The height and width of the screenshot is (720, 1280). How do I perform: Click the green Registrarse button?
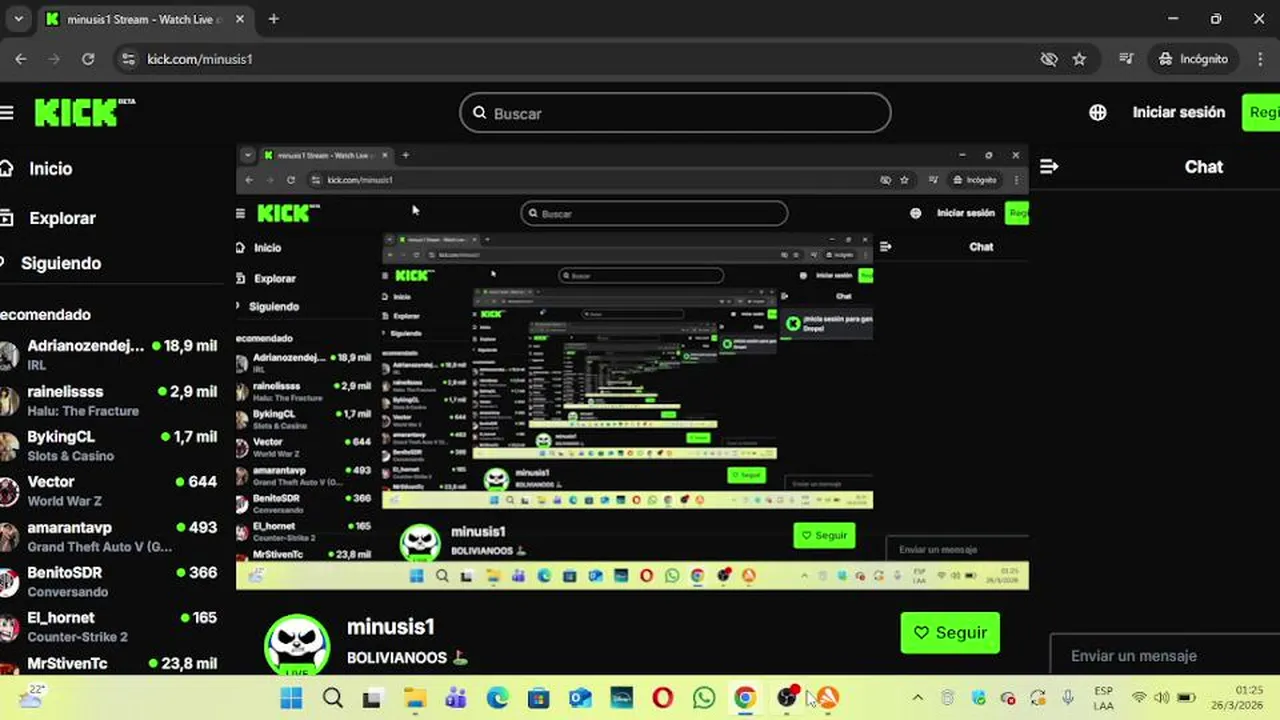point(1261,113)
